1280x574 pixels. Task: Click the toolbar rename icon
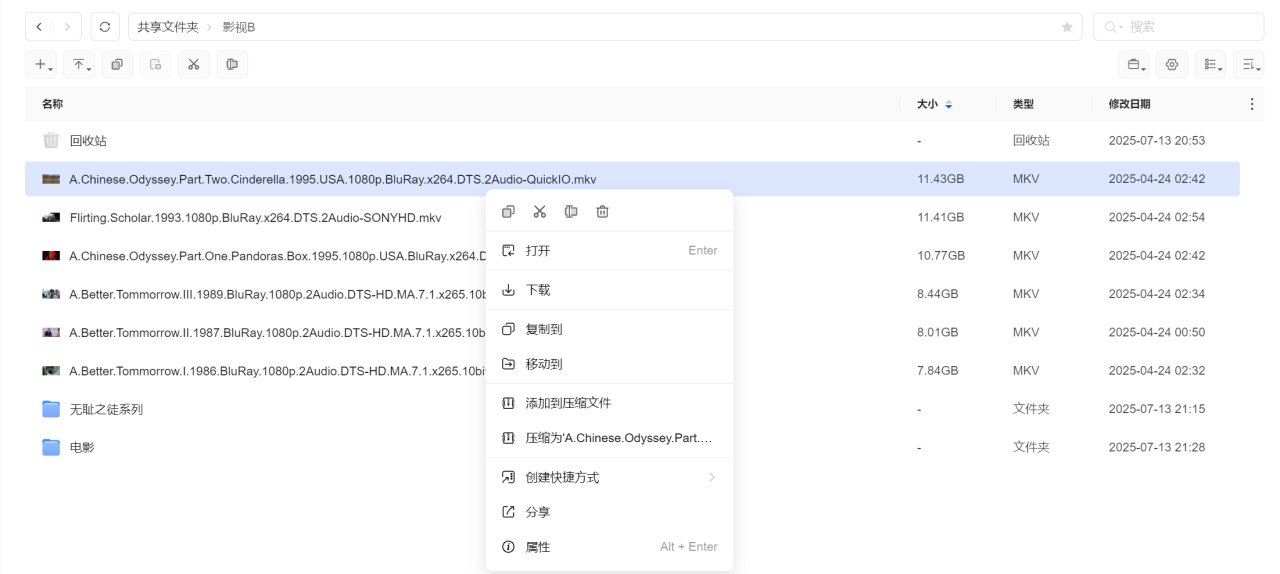(x=232, y=64)
